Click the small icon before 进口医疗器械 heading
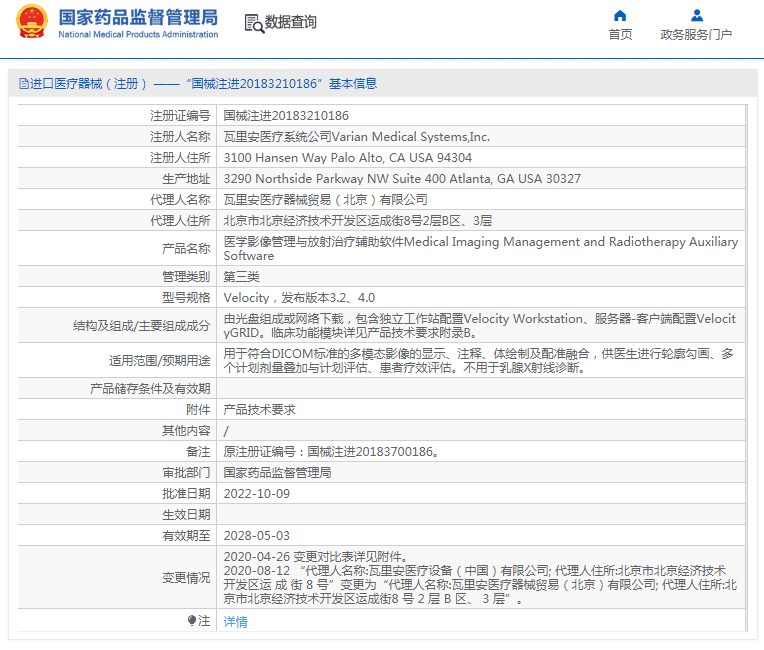Screen dimensions: 764x650 coord(23,84)
